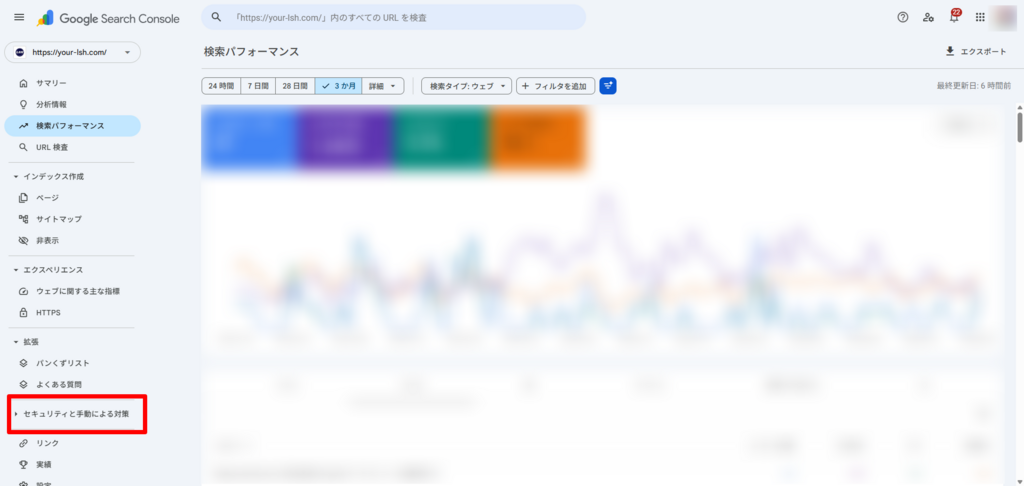This screenshot has width=1024, height=486.
Task: Click the orange metric card
Action: pyautogui.click(x=537, y=137)
